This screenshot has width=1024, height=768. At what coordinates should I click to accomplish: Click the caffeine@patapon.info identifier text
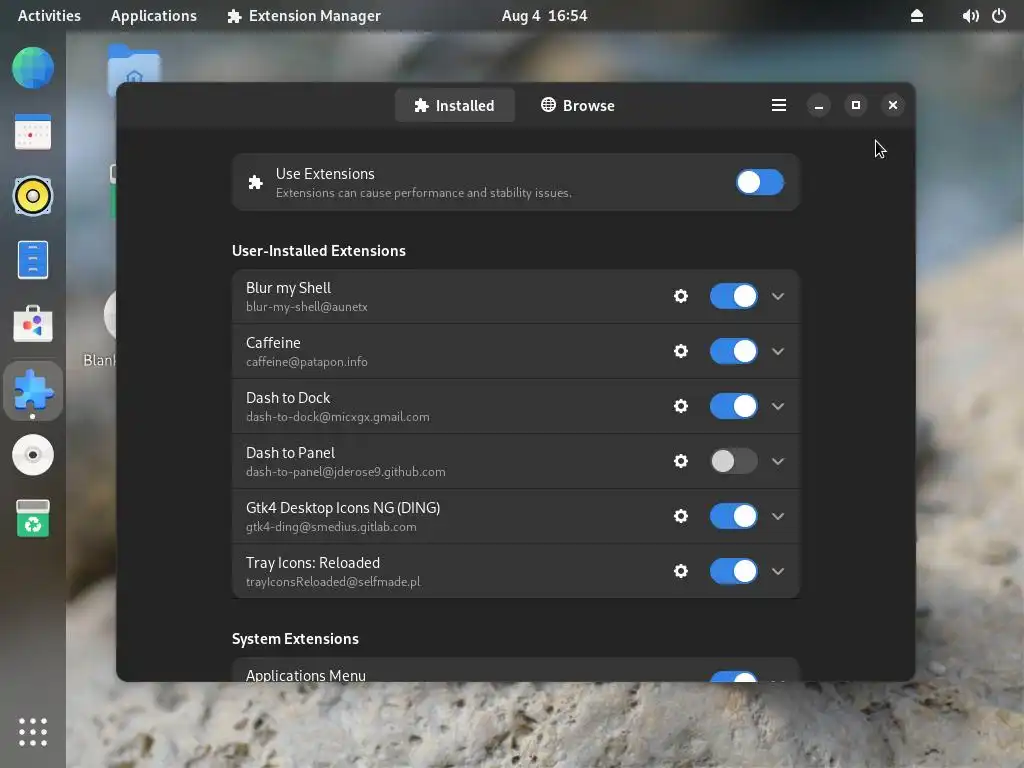coord(306,362)
